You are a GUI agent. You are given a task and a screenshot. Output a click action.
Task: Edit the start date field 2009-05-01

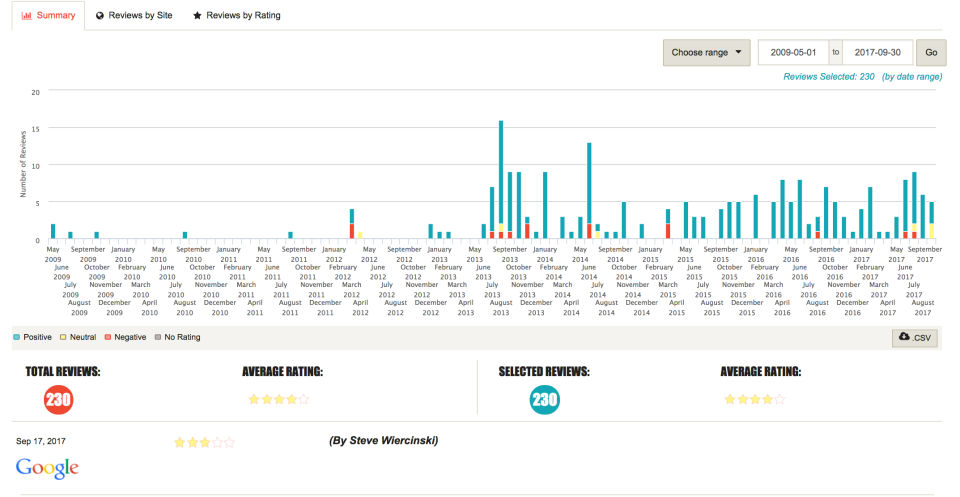point(793,53)
